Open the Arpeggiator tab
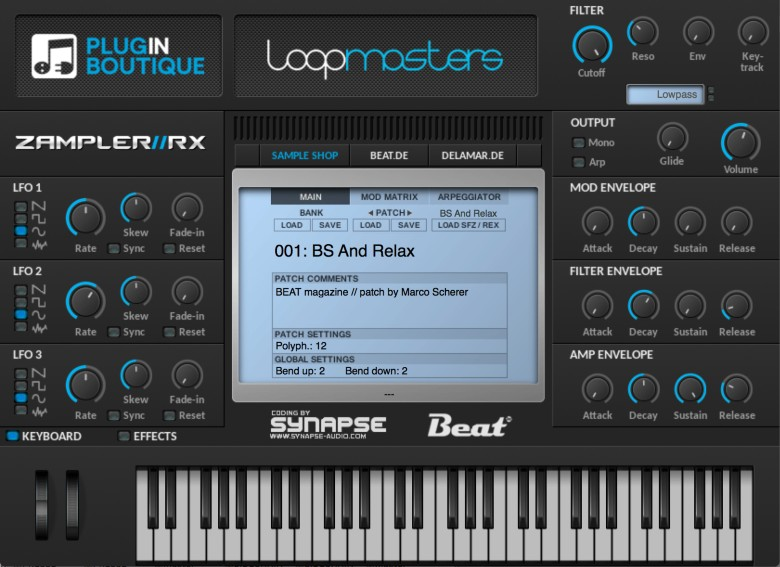 coord(469,197)
